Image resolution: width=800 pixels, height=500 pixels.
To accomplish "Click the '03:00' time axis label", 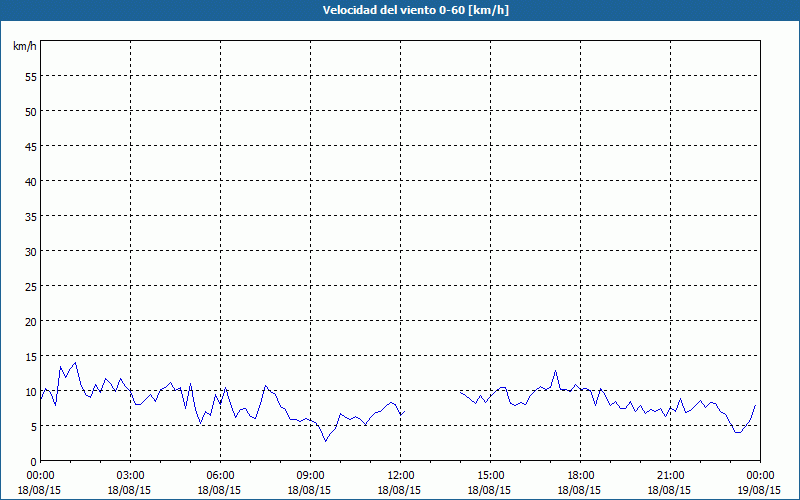I will (x=130, y=476).
